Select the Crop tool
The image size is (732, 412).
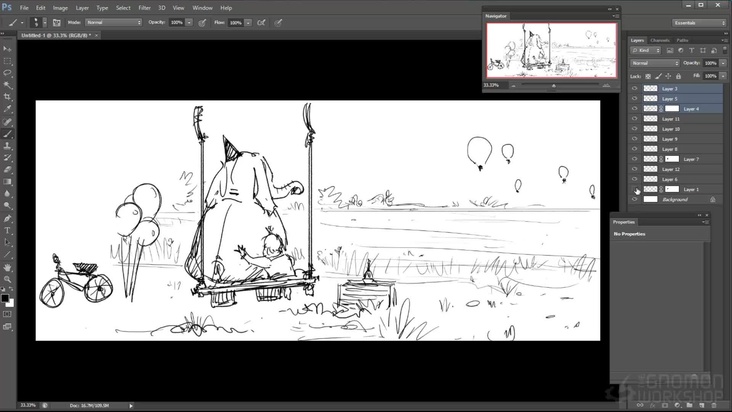(7, 98)
